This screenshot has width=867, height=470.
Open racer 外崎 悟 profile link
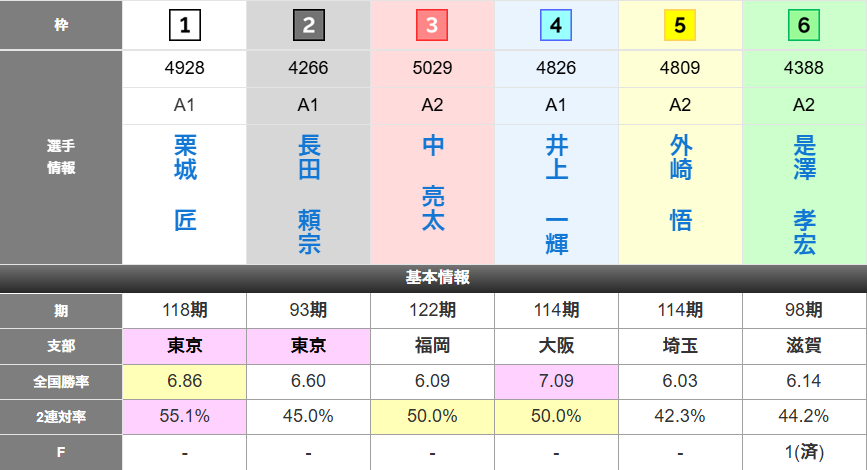tap(680, 184)
